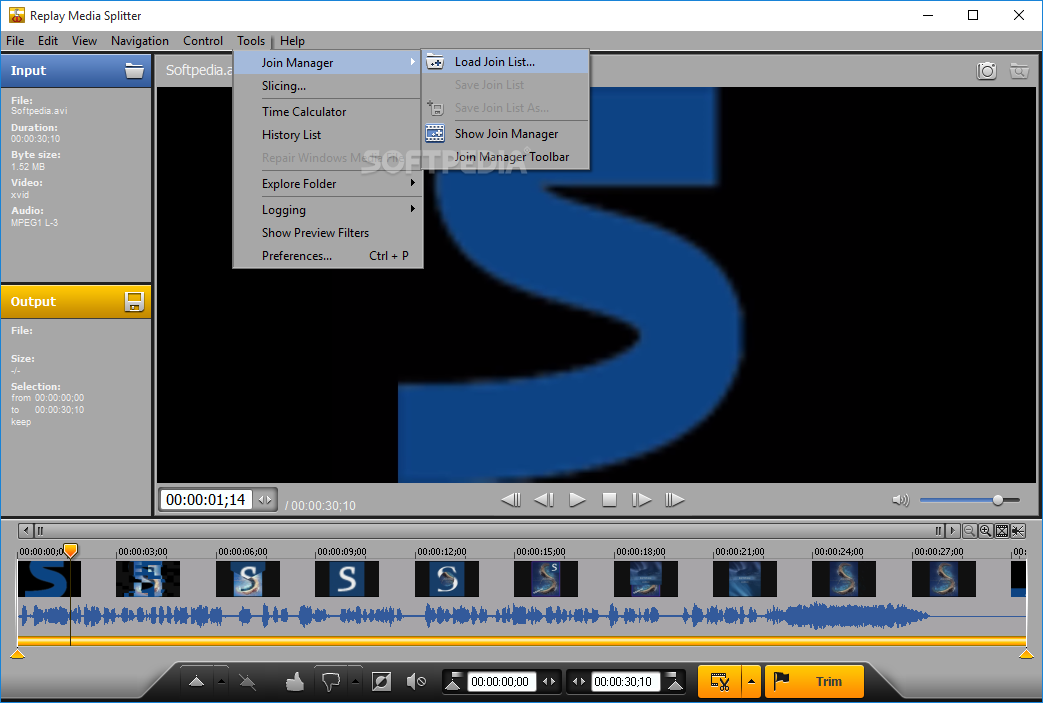This screenshot has width=1043, height=703.
Task: Click the thumbnail at 00:00:09;00
Action: [347, 579]
